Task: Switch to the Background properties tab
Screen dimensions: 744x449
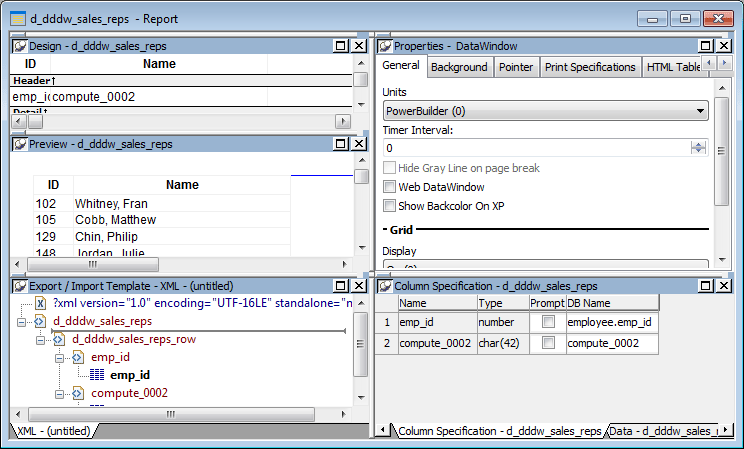Action: coord(459,67)
